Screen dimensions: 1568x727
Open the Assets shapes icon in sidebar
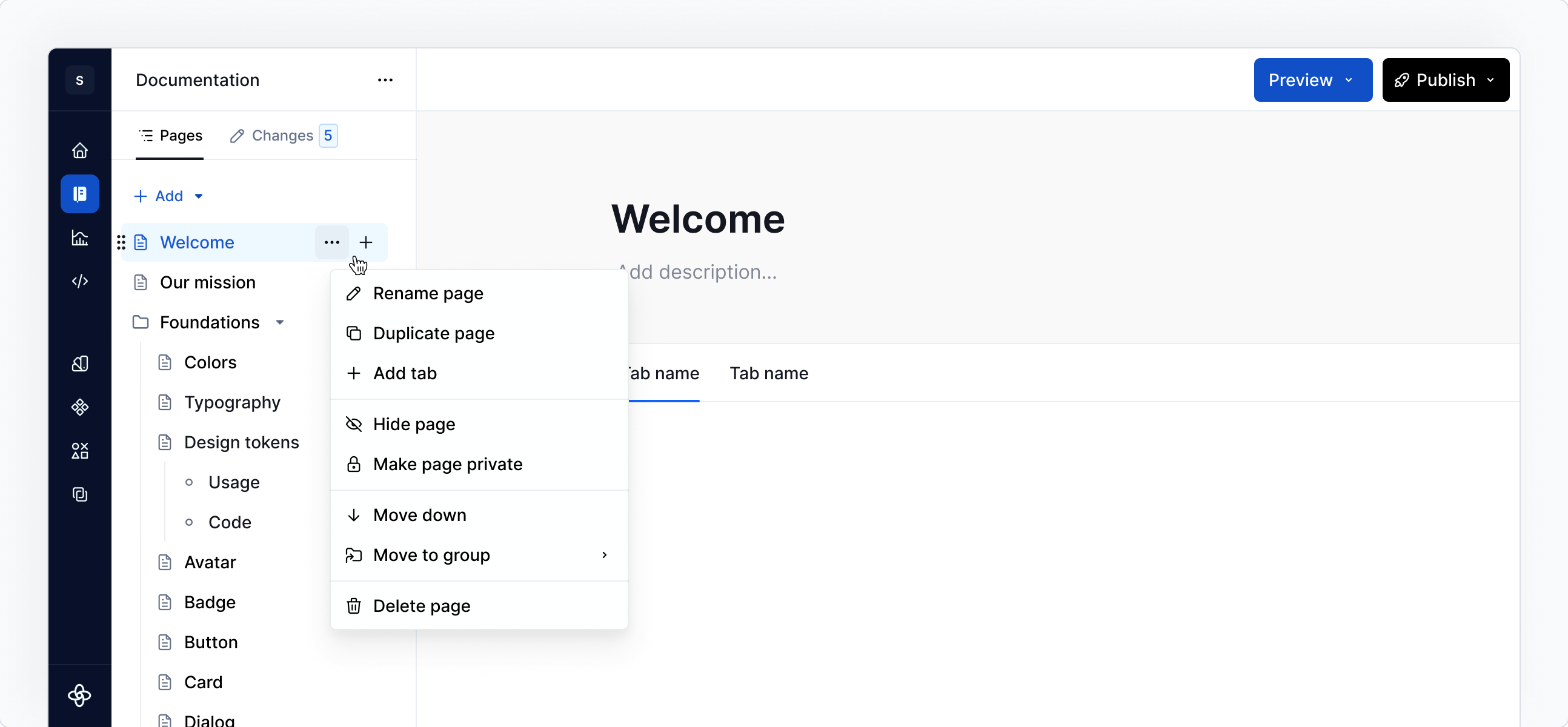click(80, 450)
